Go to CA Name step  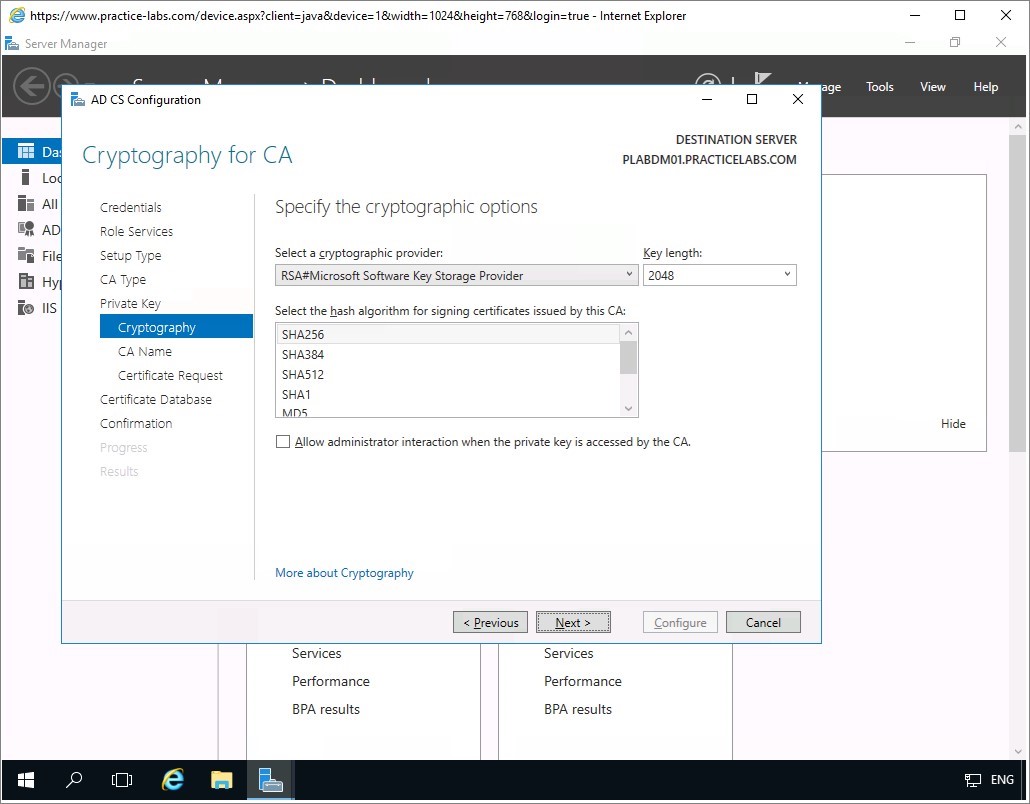[x=145, y=351]
